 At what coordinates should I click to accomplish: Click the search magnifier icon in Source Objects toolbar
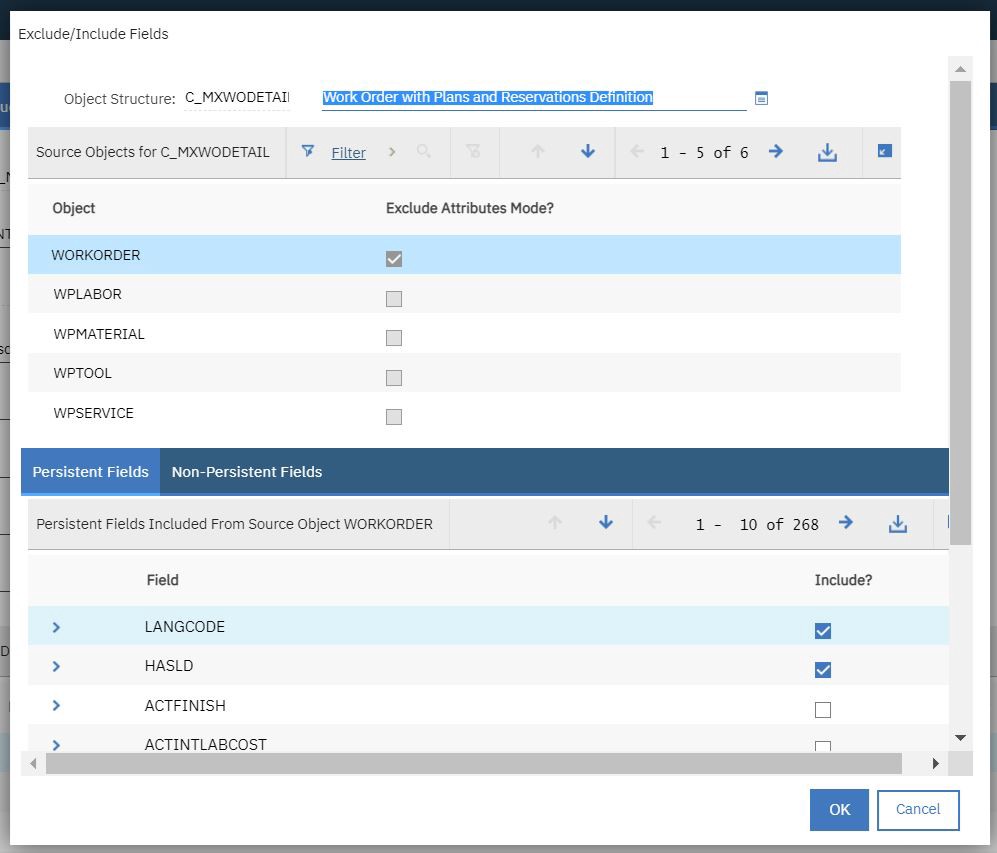pyautogui.click(x=423, y=151)
